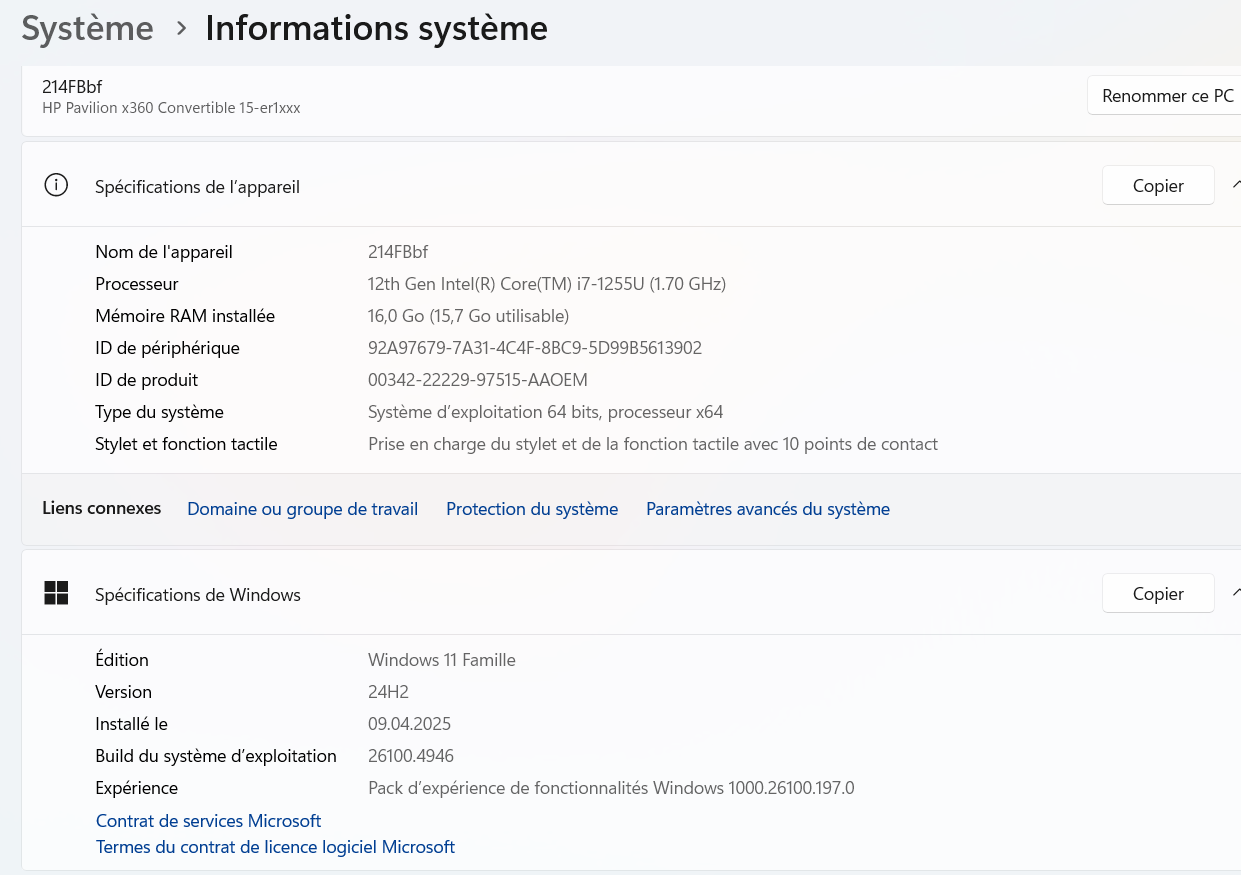Click the Expérience label
Screen dimensions: 1241x875
pos(137,788)
